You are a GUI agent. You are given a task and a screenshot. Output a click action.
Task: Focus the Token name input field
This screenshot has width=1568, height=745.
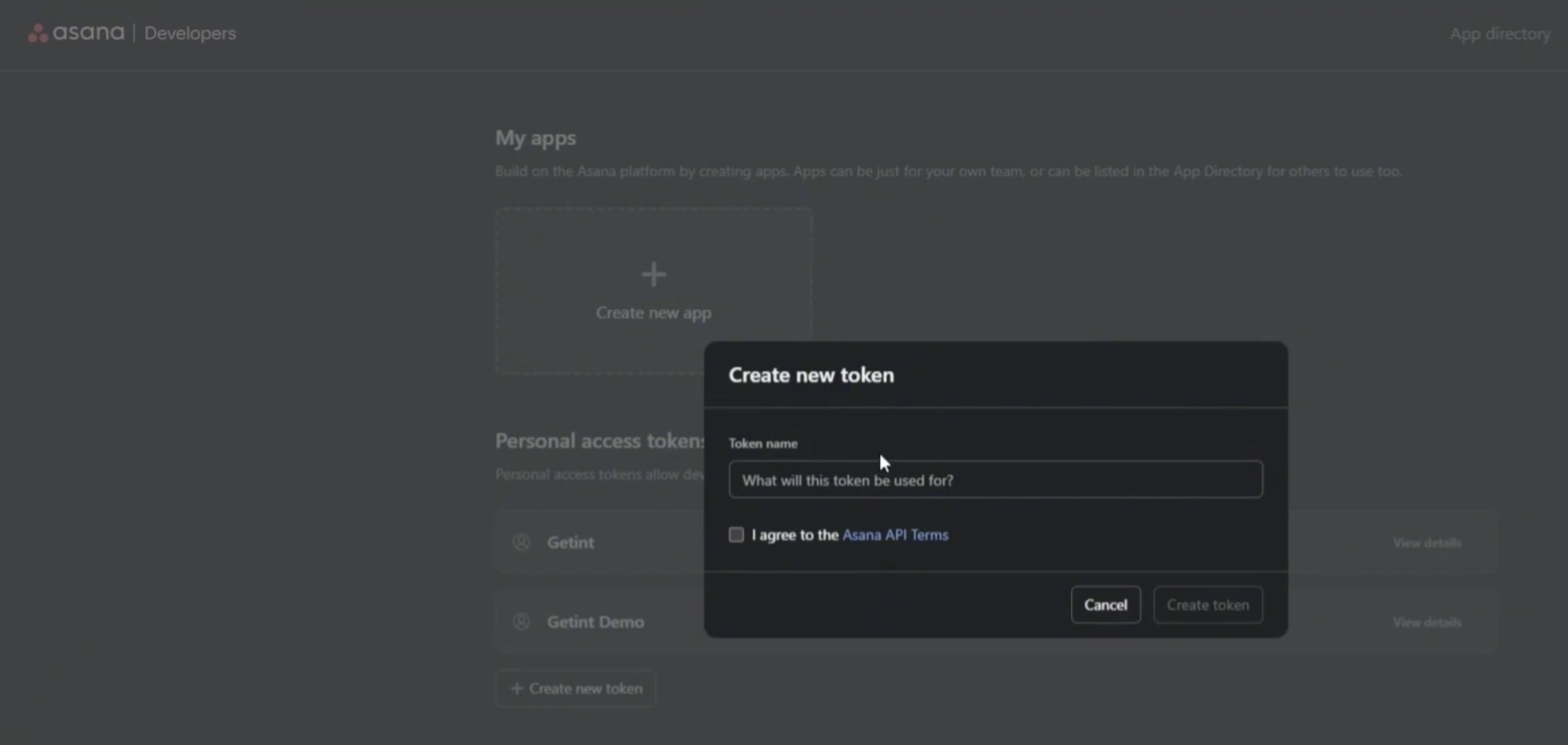tap(996, 479)
